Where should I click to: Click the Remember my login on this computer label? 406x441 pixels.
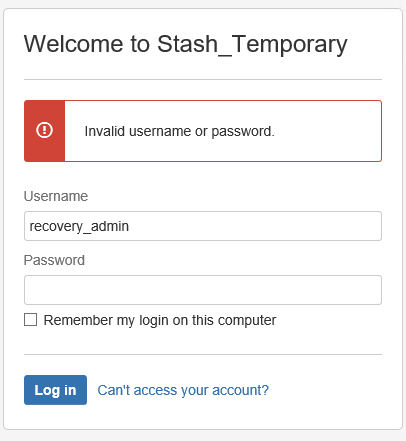160,320
